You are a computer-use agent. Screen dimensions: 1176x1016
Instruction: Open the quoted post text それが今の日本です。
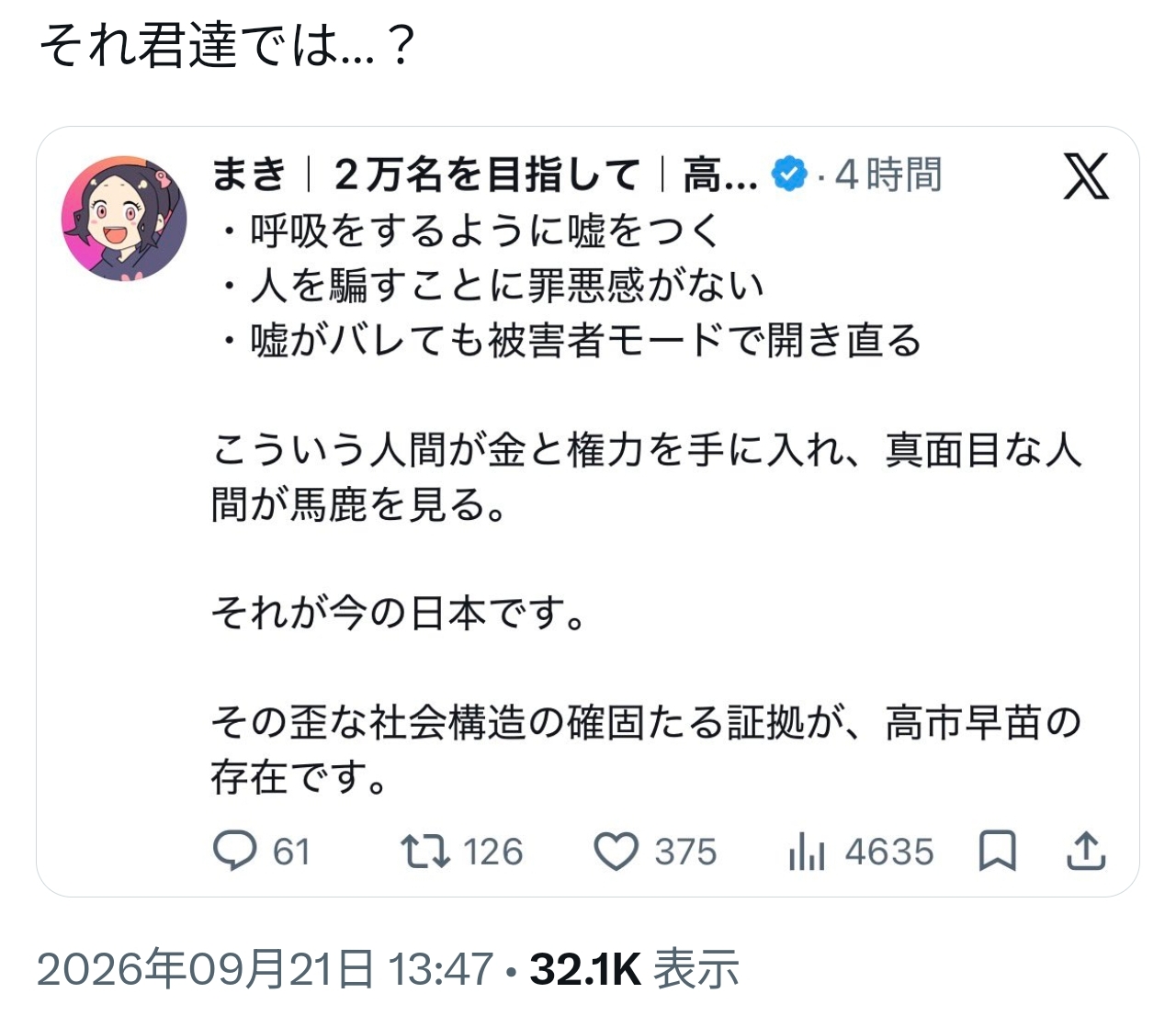[x=398, y=613]
